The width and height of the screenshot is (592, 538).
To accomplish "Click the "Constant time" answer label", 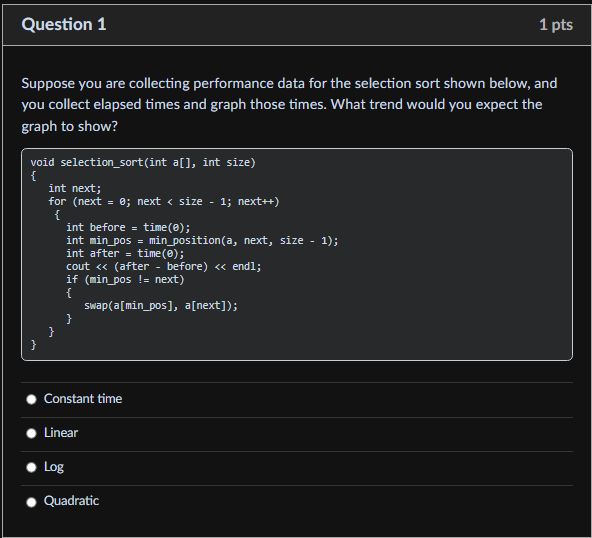I will (83, 399).
